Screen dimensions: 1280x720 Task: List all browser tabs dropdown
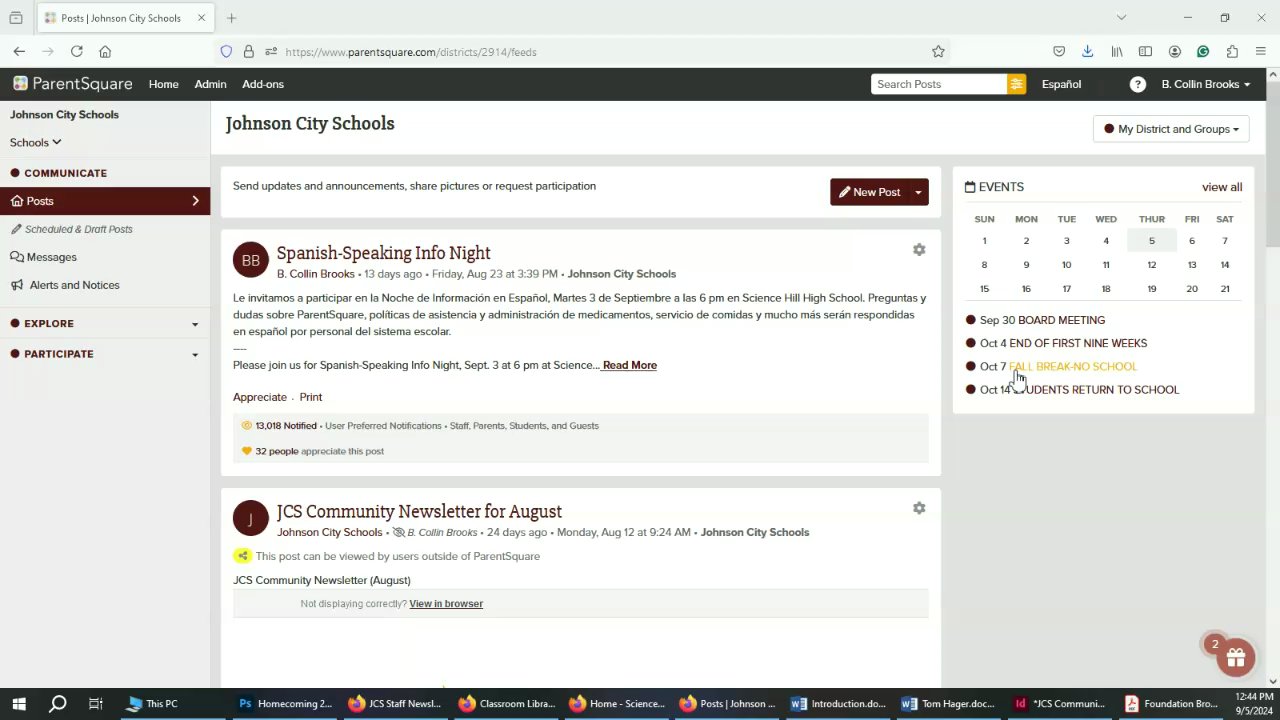pos(1121,18)
